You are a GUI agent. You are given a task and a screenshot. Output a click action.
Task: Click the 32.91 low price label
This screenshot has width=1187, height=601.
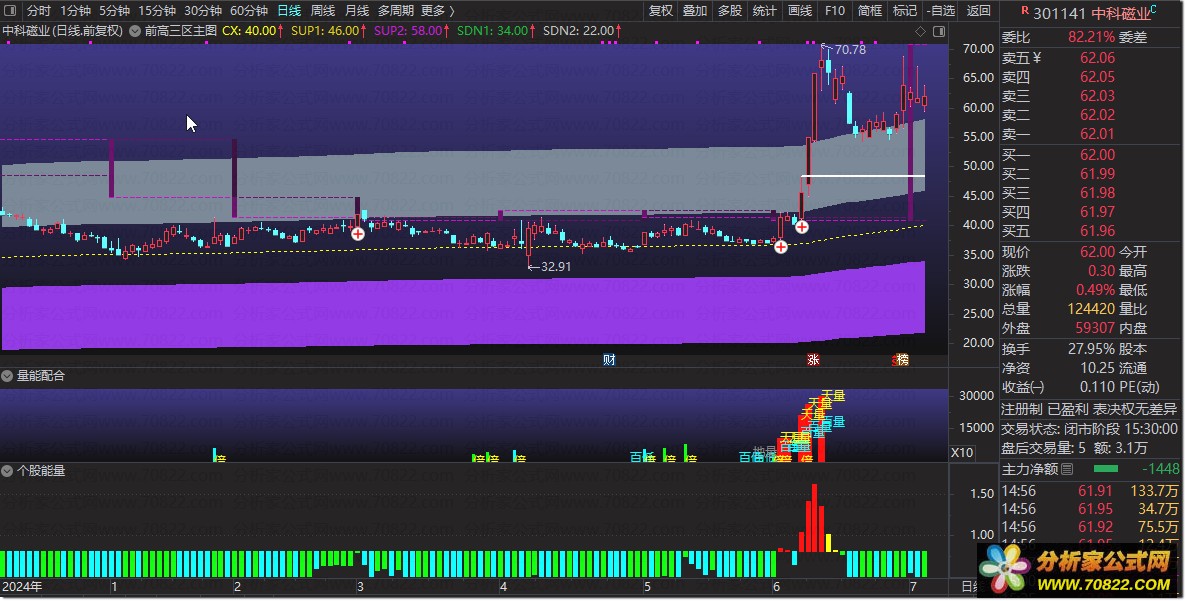pyautogui.click(x=556, y=266)
